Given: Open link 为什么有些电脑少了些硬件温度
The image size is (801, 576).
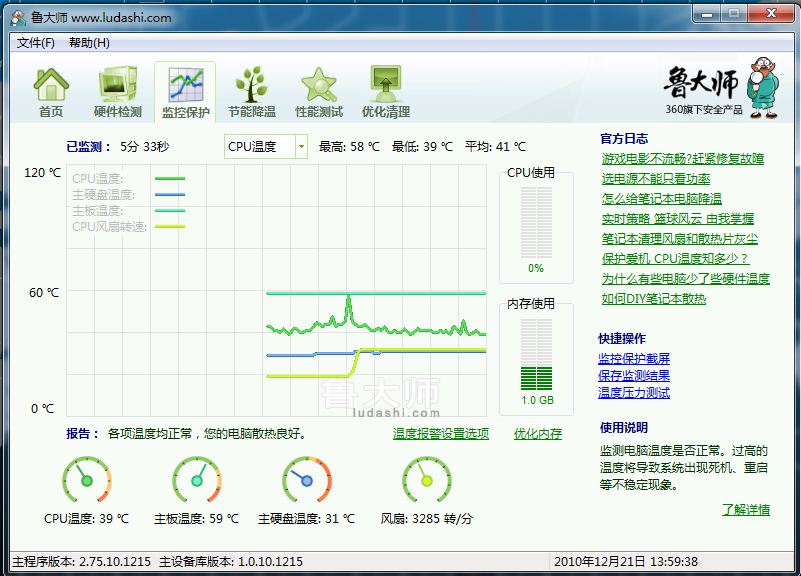Looking at the screenshot, I should 686,278.
